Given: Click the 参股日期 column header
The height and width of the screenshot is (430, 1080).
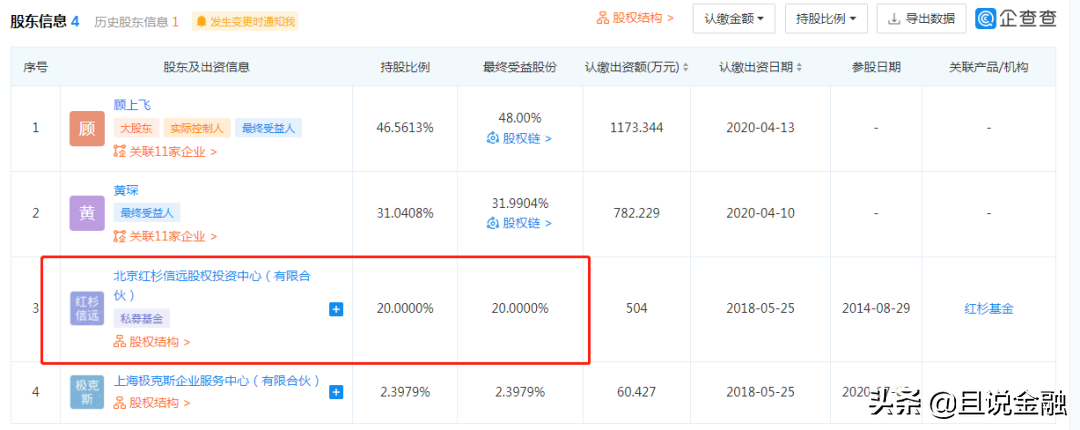Looking at the screenshot, I should [876, 67].
